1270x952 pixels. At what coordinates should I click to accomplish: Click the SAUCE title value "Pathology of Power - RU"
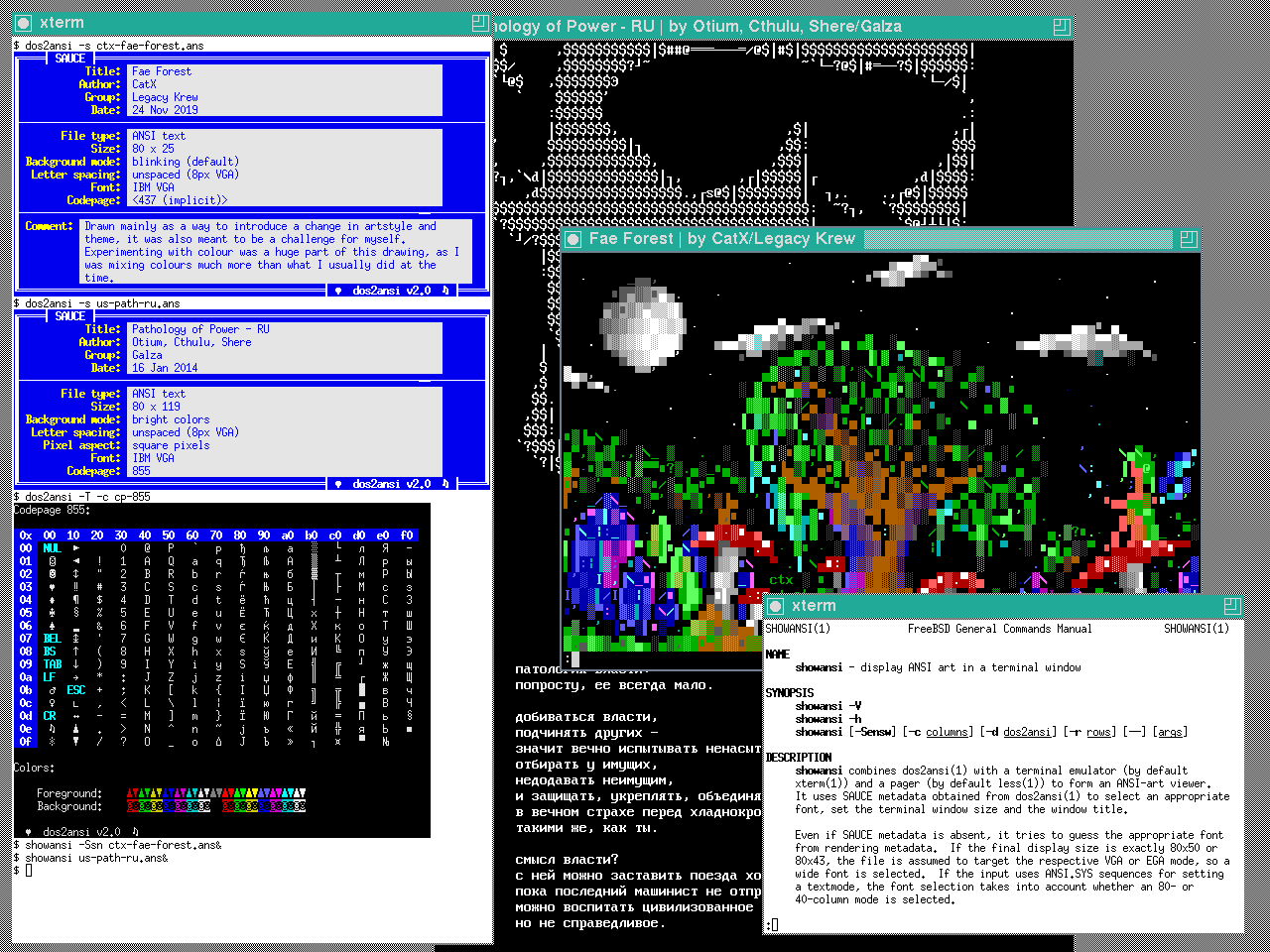[x=200, y=329]
